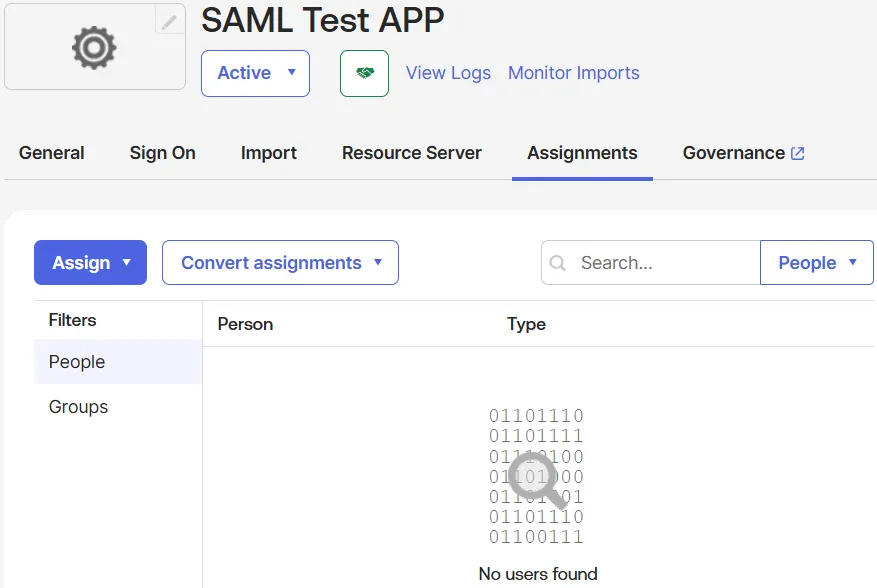877x588 pixels.
Task: Switch to the Import tab
Action: (x=268, y=153)
